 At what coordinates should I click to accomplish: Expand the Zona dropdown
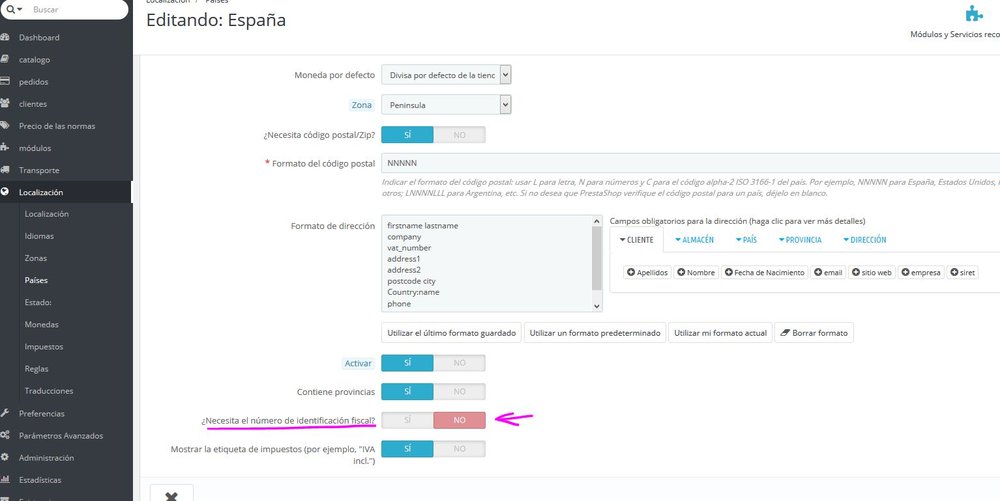(505, 104)
